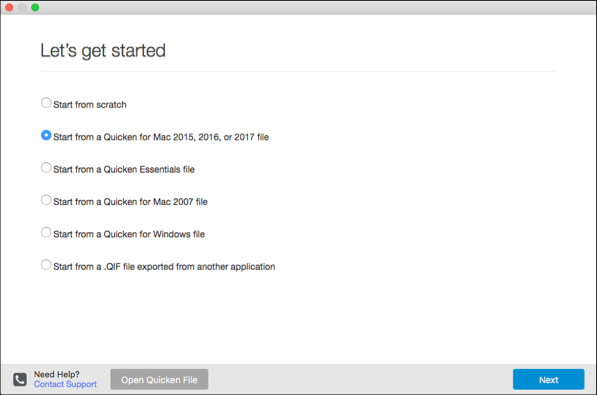The height and width of the screenshot is (395, 597).
Task: Click the green zoom window button
Action: pyautogui.click(x=35, y=7)
